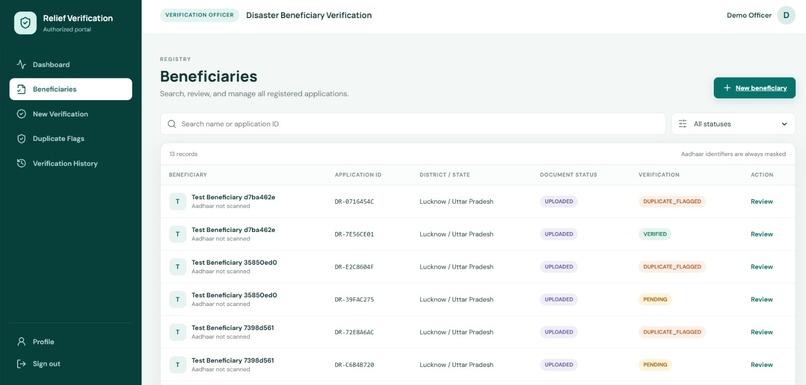Click the New beneficiary button
This screenshot has width=806, height=385.
coord(755,88)
